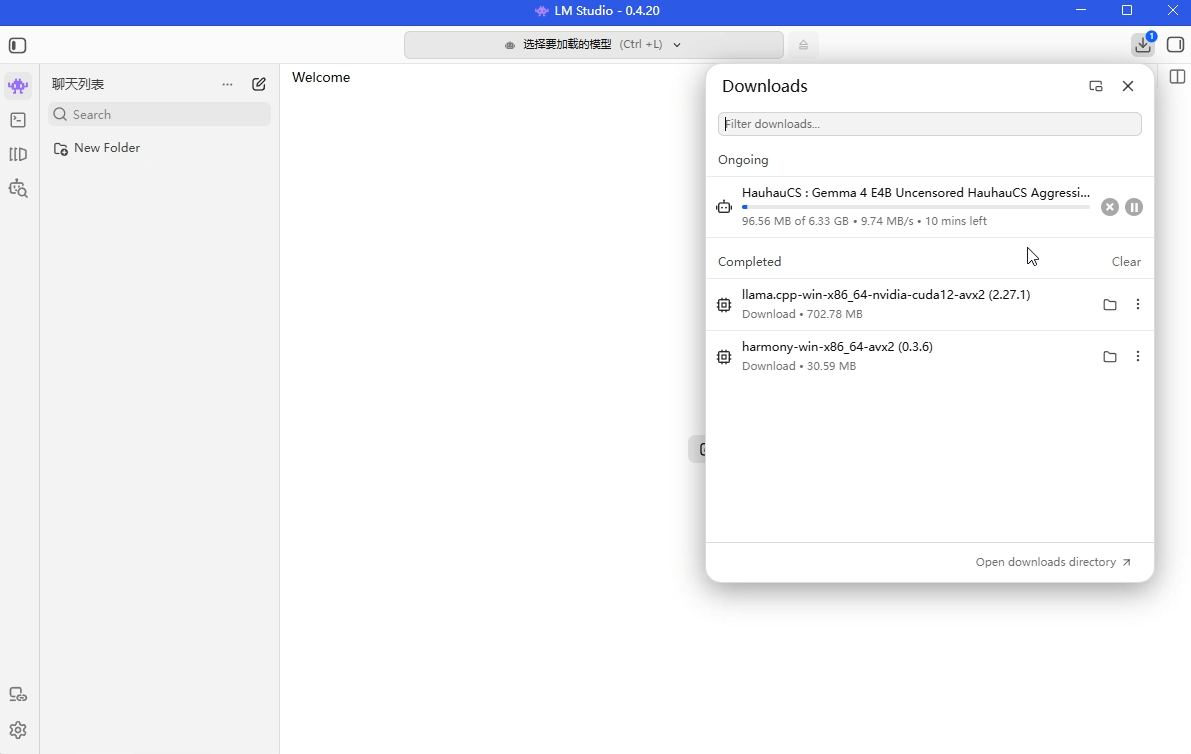
Task: Toggle the downloads button with badge
Action: click(x=1143, y=45)
